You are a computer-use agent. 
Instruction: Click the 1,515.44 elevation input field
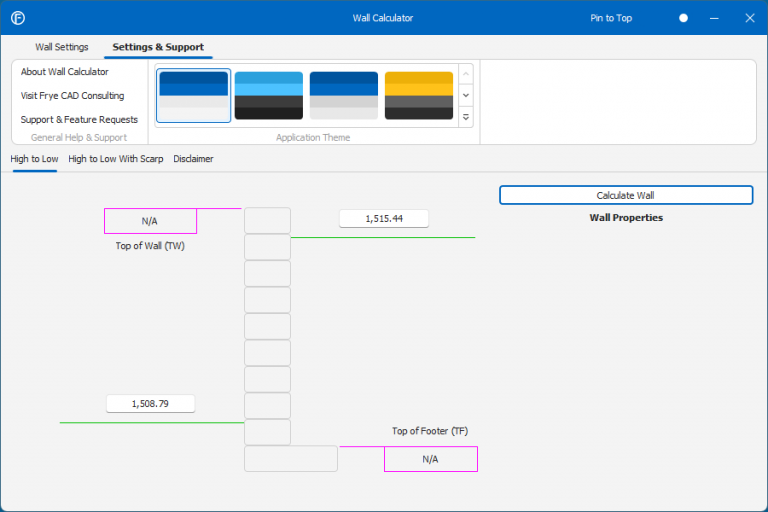(x=384, y=219)
